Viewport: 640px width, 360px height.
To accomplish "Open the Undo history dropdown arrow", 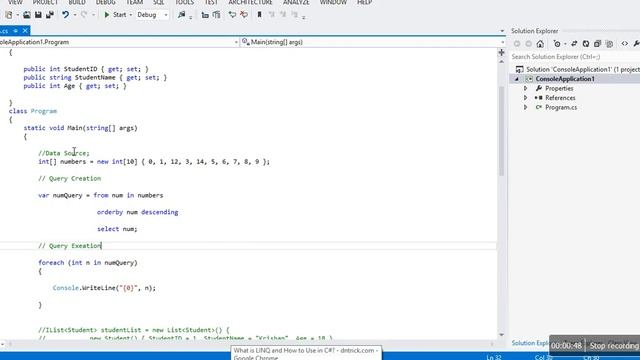I will tap(75, 15).
